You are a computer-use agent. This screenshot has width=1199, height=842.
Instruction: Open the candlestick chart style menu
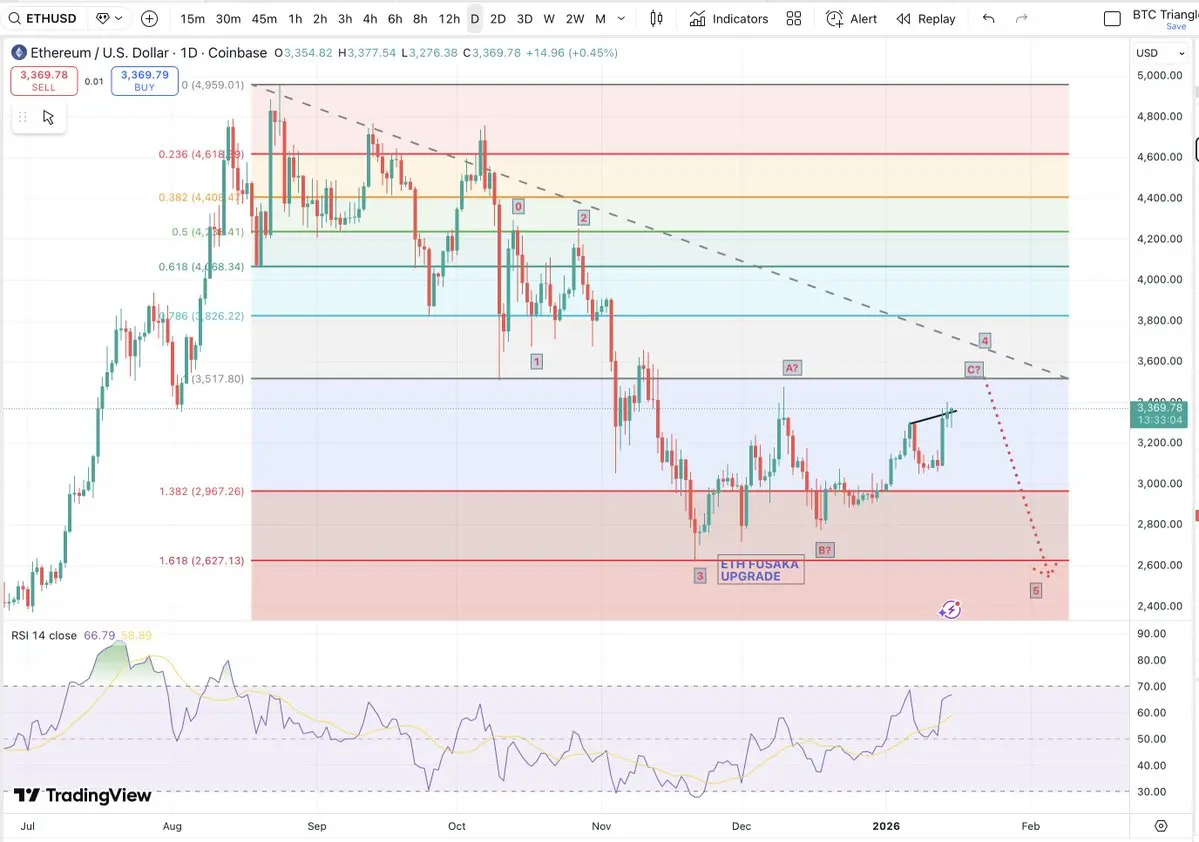tap(656, 18)
